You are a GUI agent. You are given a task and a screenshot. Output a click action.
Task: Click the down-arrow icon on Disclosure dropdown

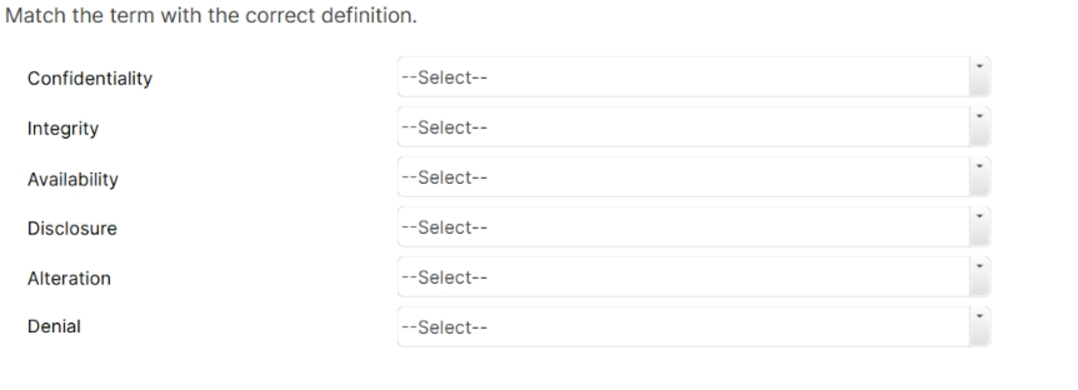[980, 217]
